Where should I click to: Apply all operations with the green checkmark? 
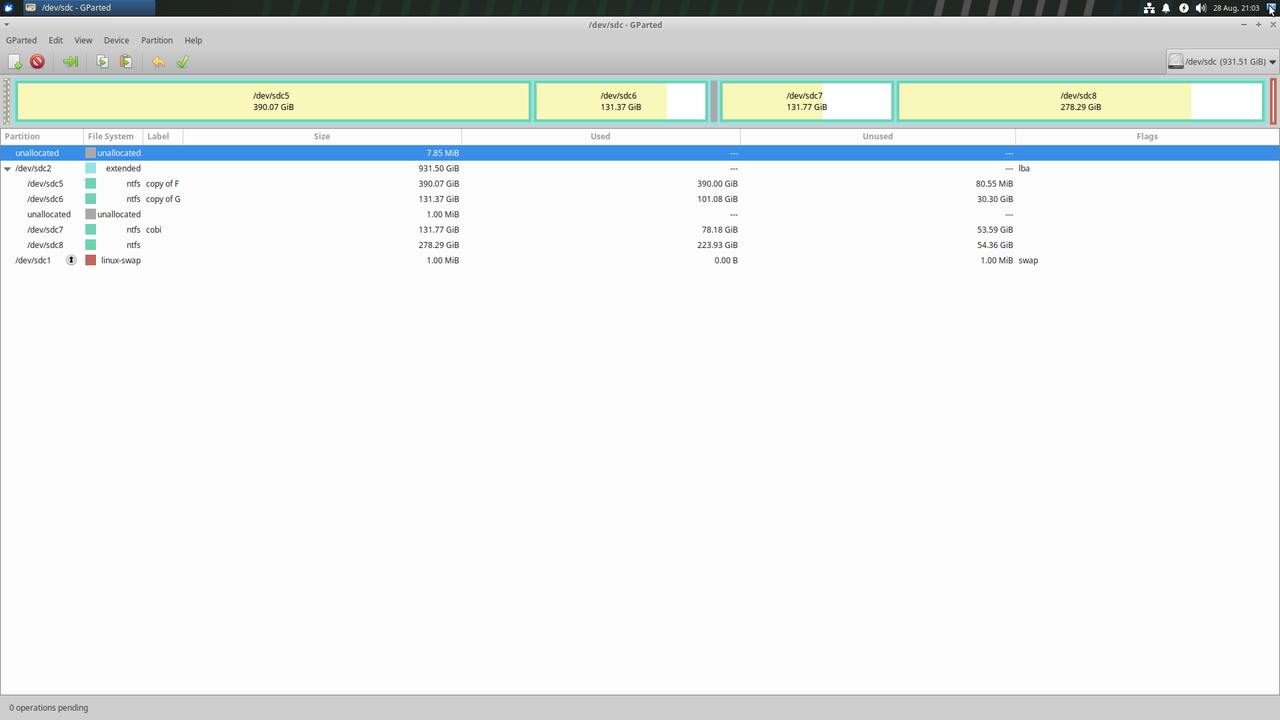[182, 62]
